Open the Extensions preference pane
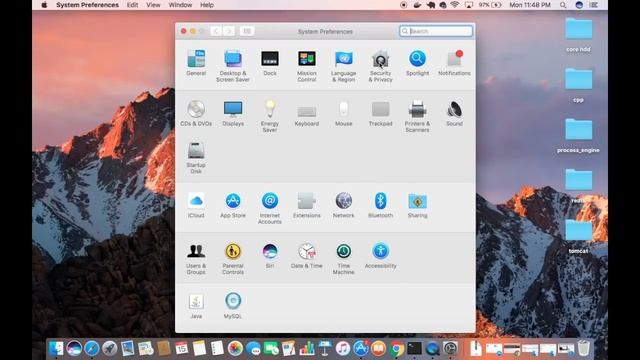 point(307,205)
